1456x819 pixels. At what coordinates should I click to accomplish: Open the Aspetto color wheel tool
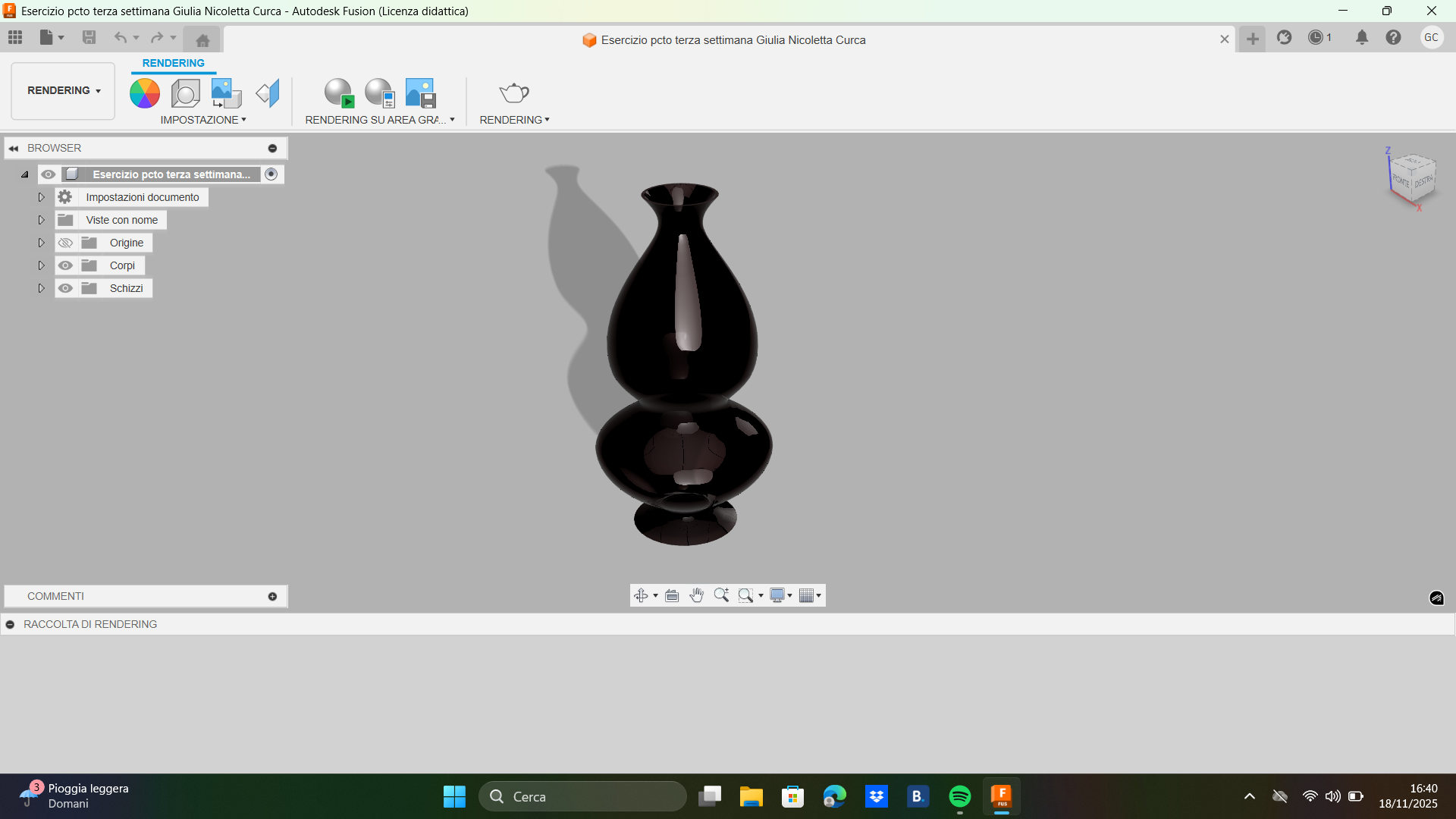tap(144, 93)
